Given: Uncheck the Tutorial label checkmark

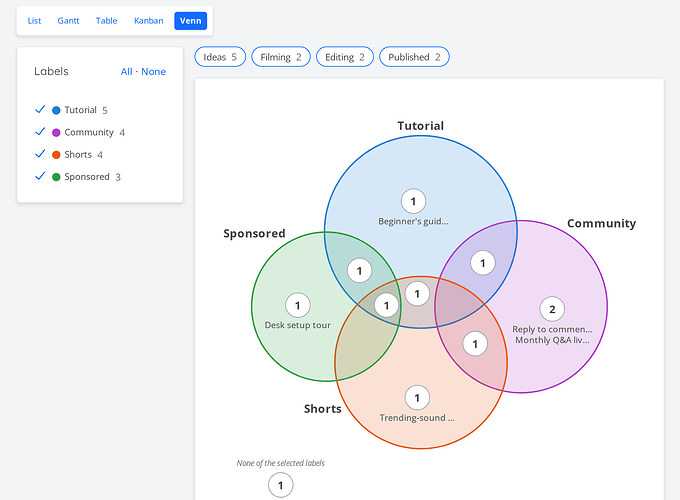Looking at the screenshot, I should click(40, 109).
